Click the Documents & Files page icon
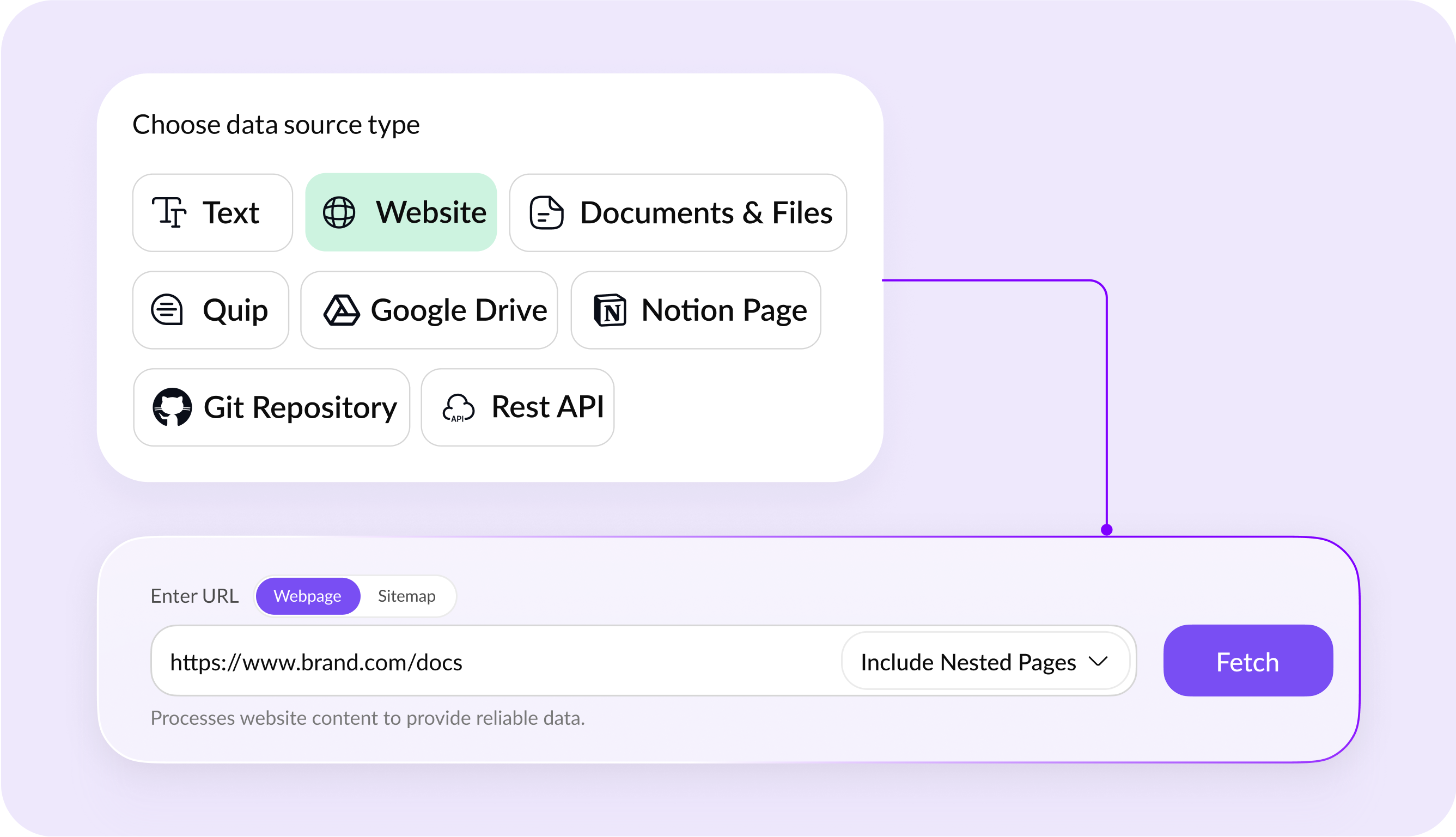This screenshot has width=1456, height=837. (546, 212)
